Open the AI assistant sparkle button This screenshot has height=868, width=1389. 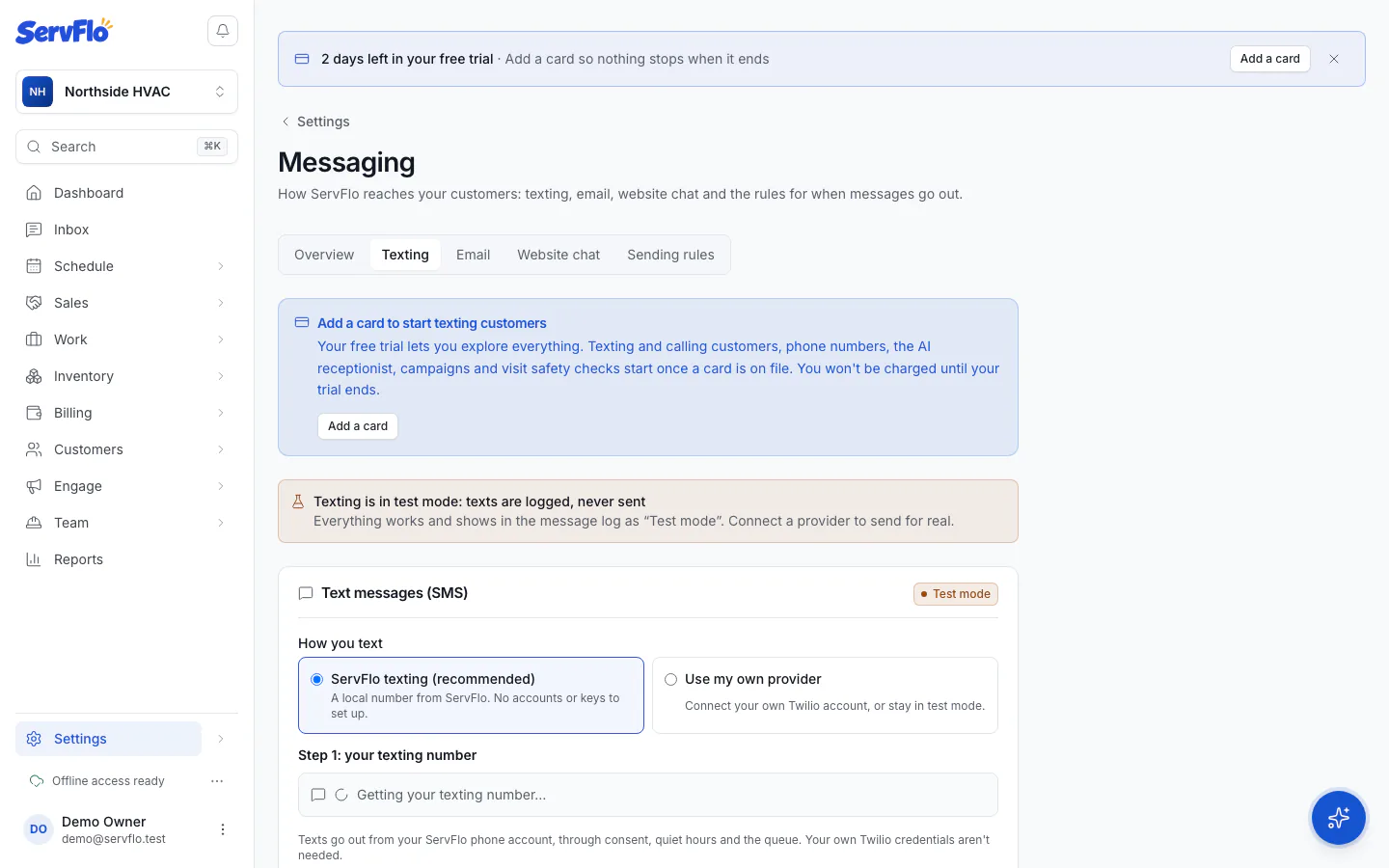(x=1338, y=818)
